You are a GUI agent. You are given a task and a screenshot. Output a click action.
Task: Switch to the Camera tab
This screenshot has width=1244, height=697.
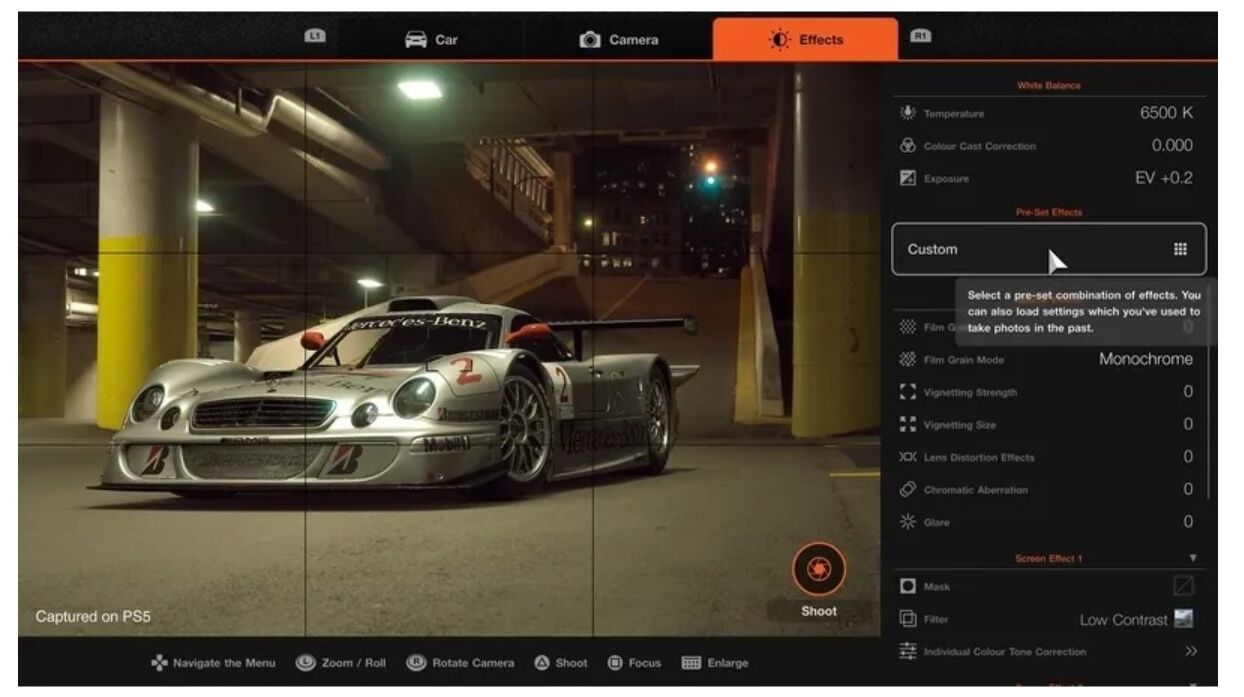click(619, 40)
